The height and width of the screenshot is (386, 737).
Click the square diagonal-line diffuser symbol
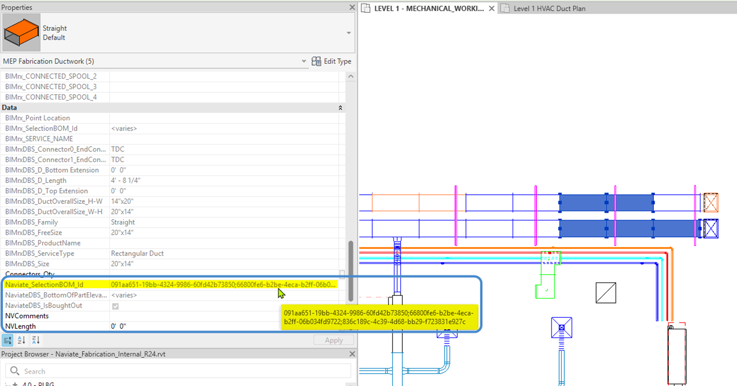tap(605, 292)
